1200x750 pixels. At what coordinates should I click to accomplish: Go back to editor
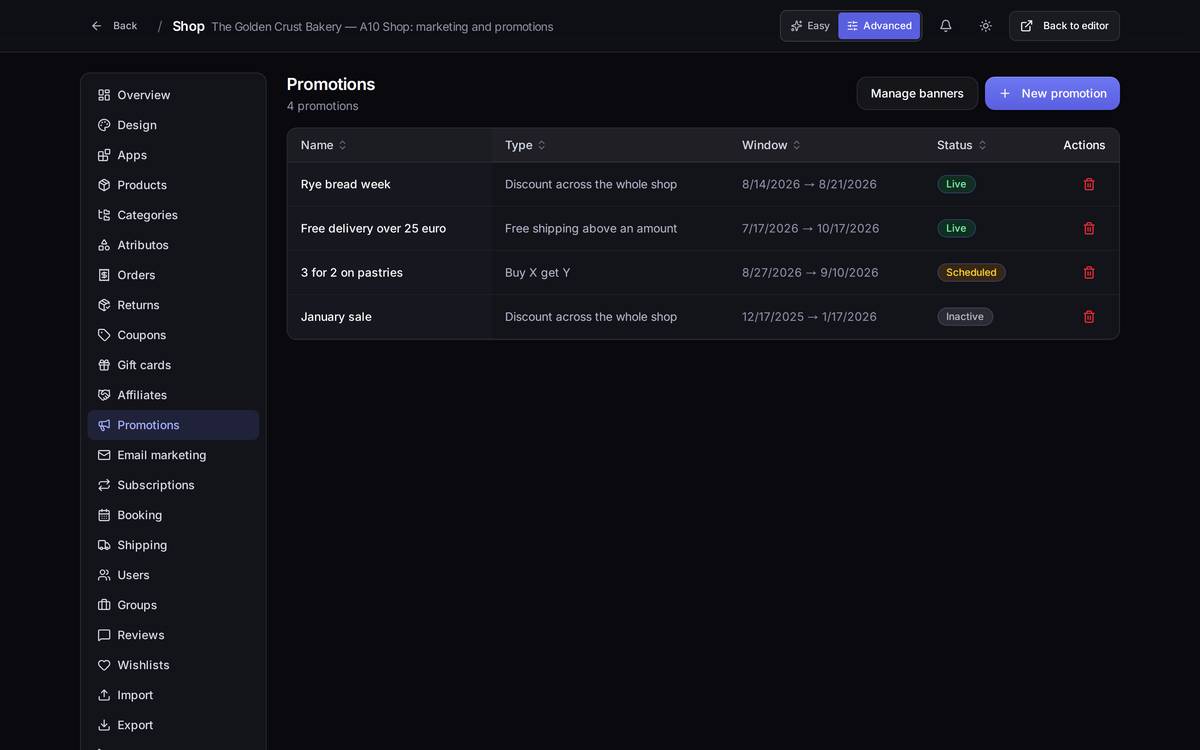tap(1064, 26)
